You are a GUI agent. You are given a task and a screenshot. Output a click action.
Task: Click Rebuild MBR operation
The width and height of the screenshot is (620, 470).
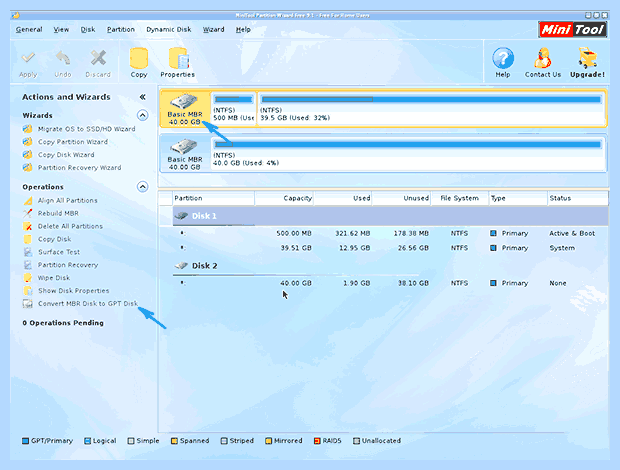click(x=58, y=213)
